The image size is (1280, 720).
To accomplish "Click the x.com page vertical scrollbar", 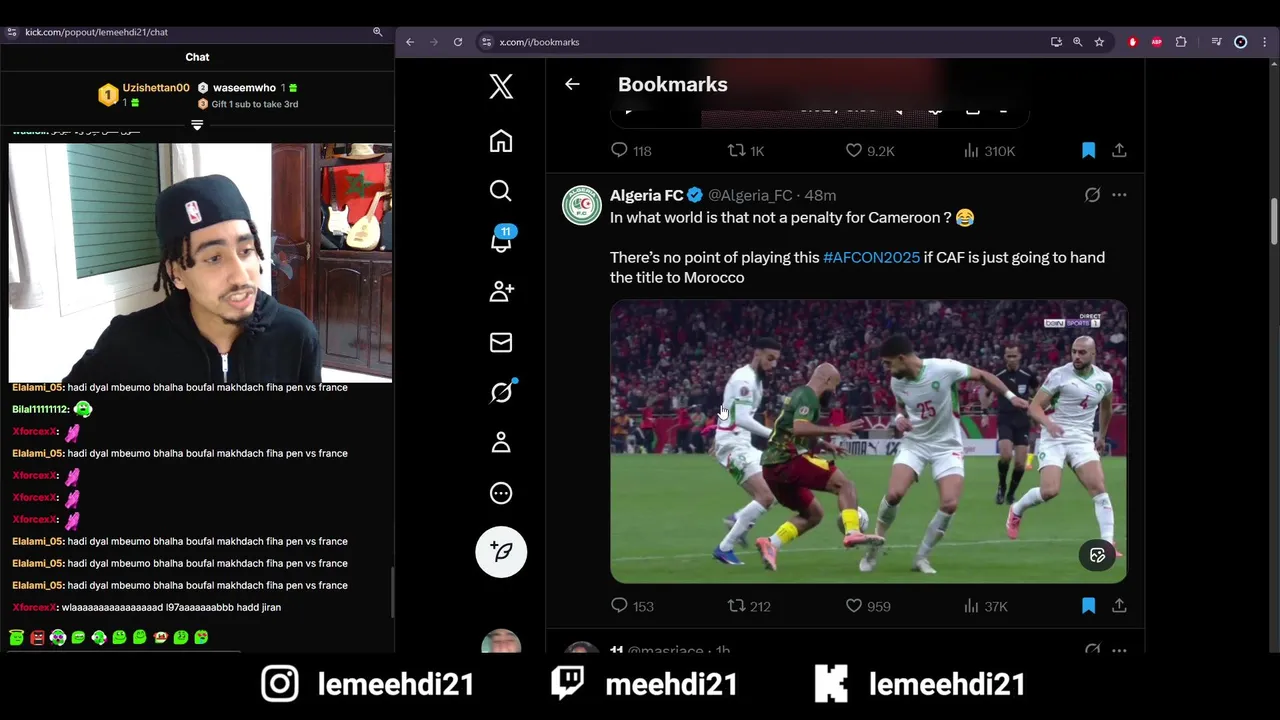I will (x=1274, y=220).
